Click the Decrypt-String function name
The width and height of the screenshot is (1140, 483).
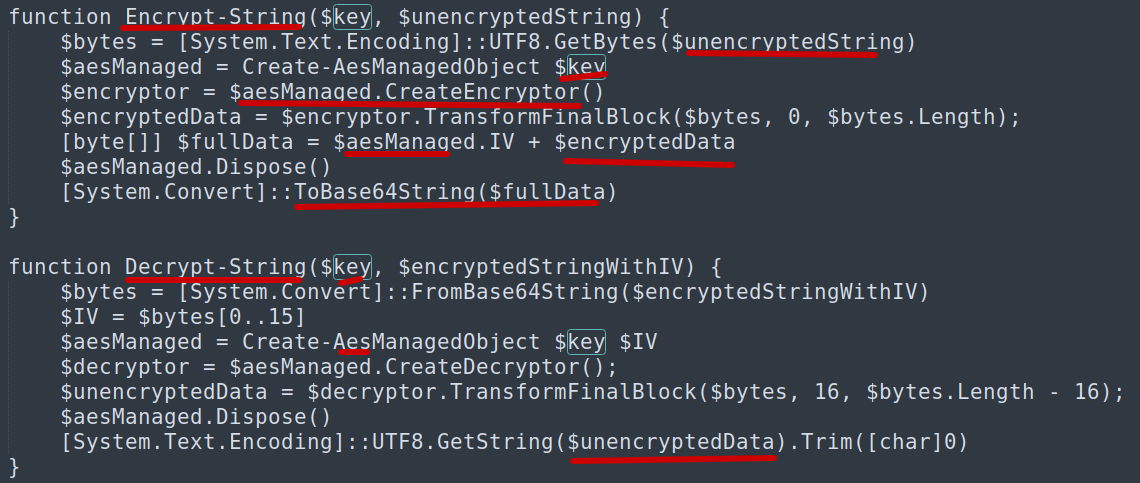click(x=214, y=266)
